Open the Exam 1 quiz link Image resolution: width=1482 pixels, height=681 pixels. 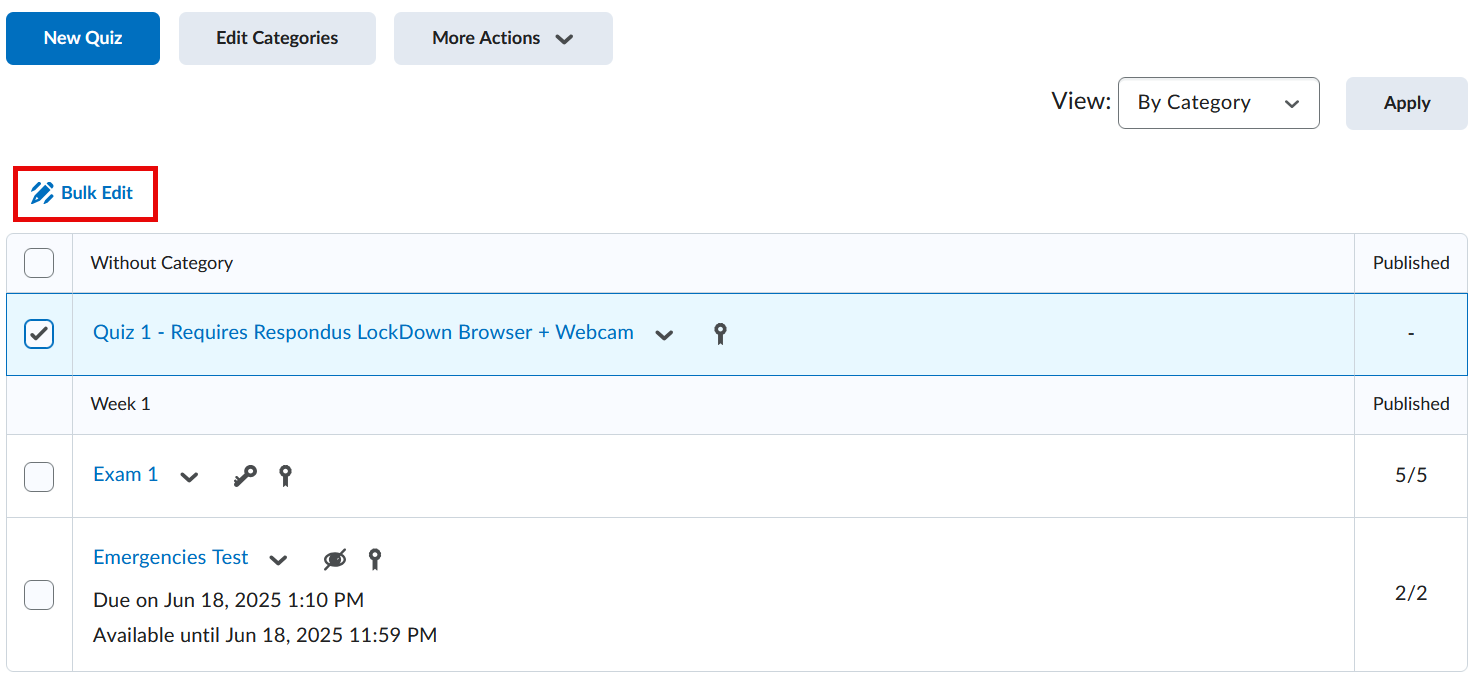126,475
